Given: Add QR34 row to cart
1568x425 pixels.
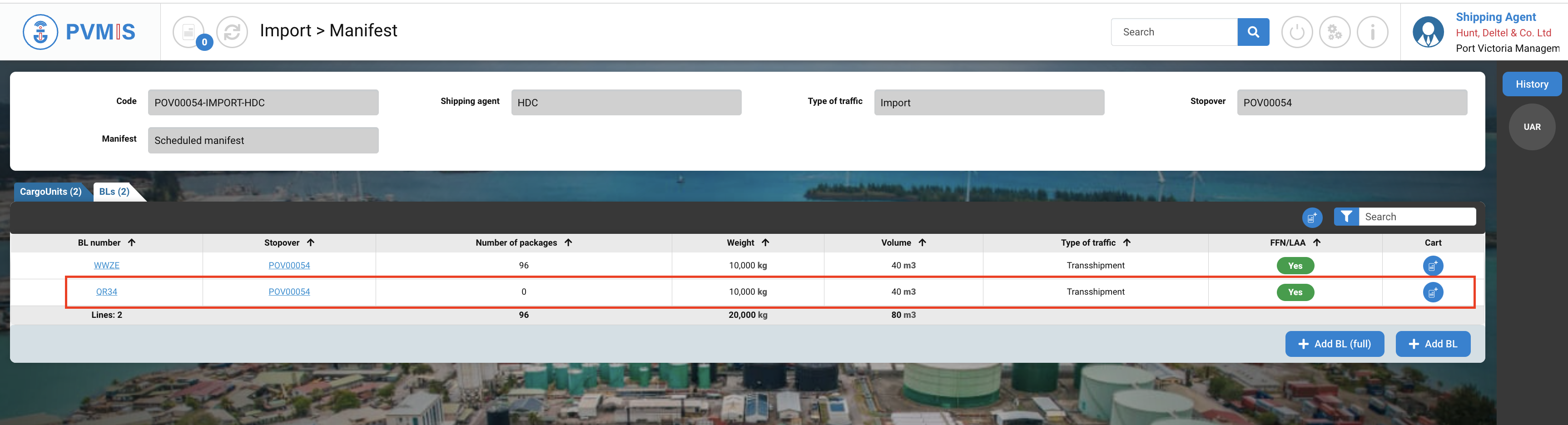Looking at the screenshot, I should coord(1432,292).
